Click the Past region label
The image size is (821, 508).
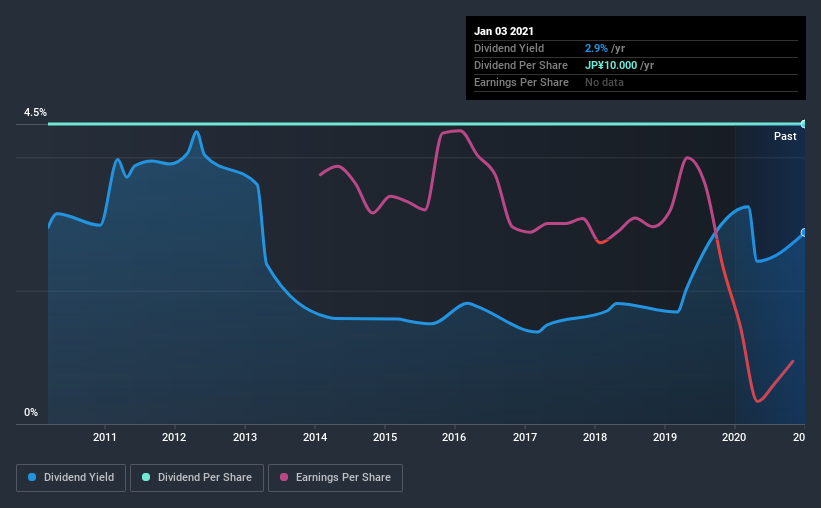785,136
